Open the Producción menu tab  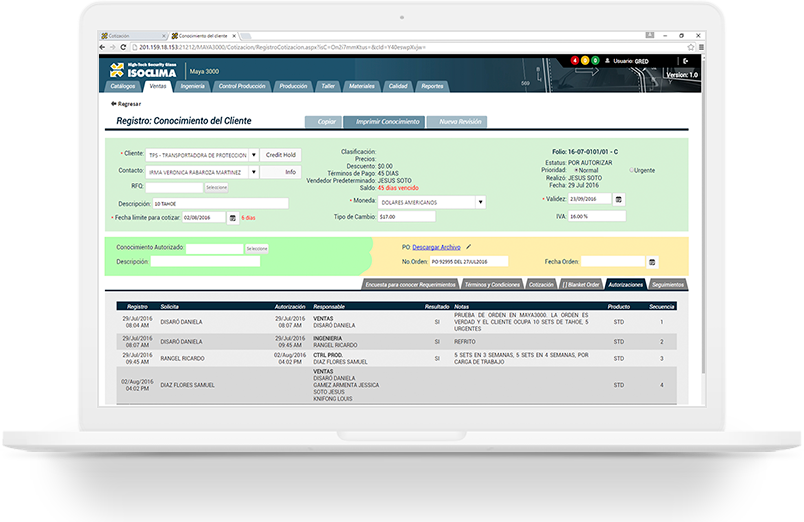[293, 86]
